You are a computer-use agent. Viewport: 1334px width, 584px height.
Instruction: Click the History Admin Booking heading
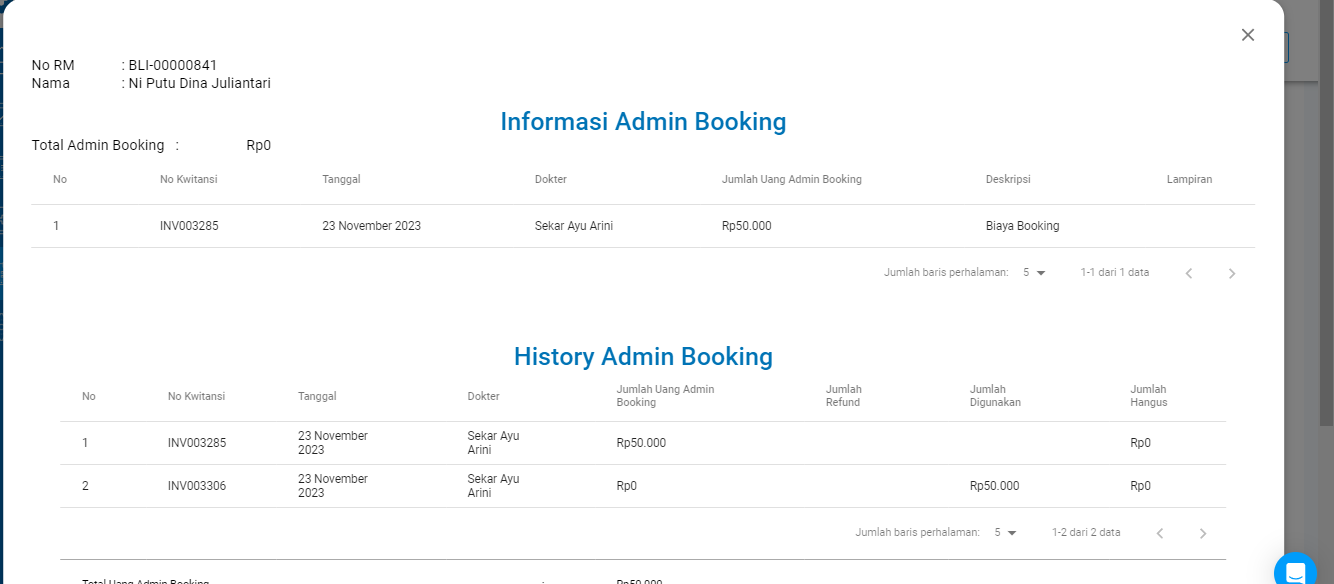pyautogui.click(x=643, y=357)
